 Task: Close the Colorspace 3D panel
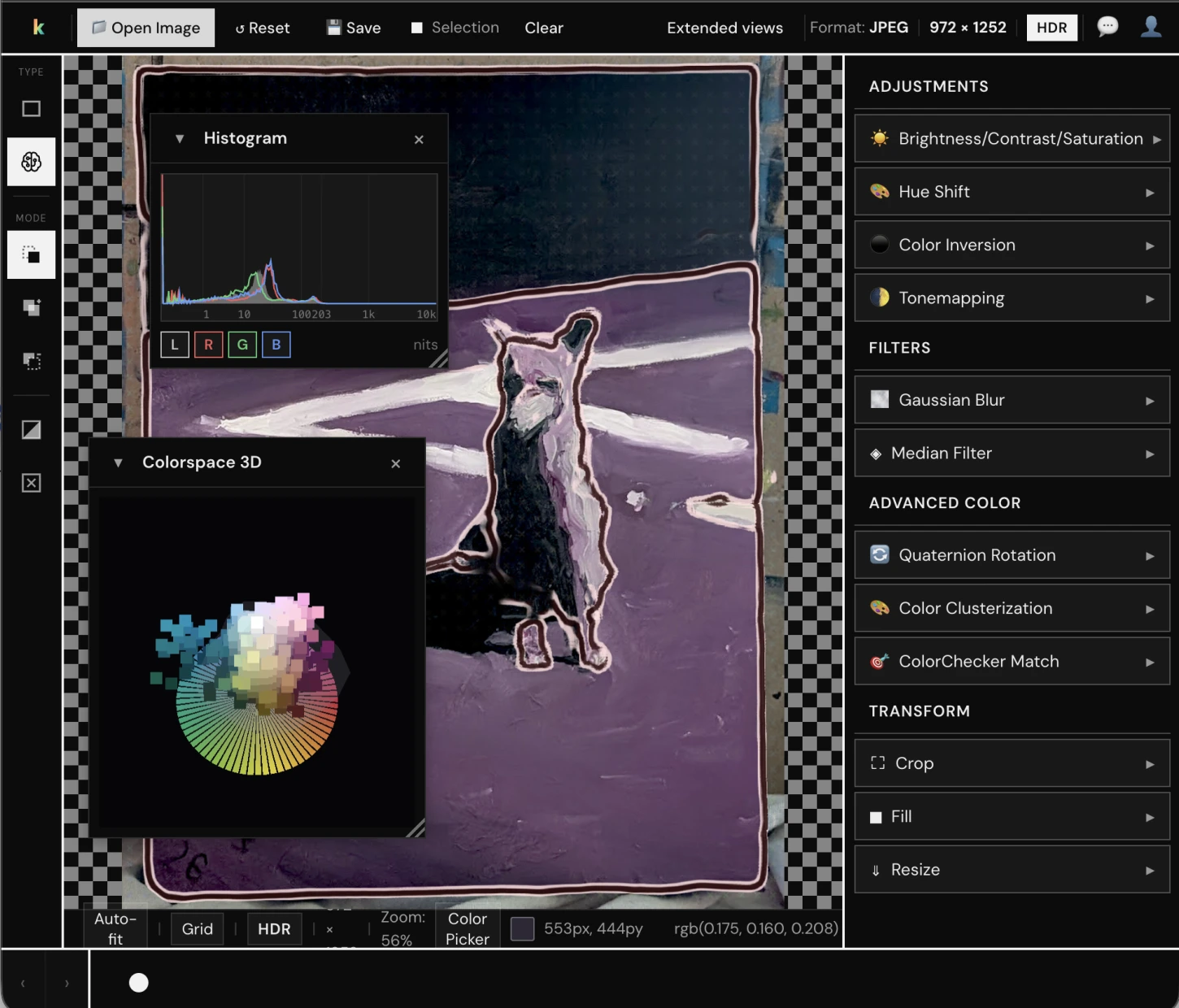(x=396, y=463)
